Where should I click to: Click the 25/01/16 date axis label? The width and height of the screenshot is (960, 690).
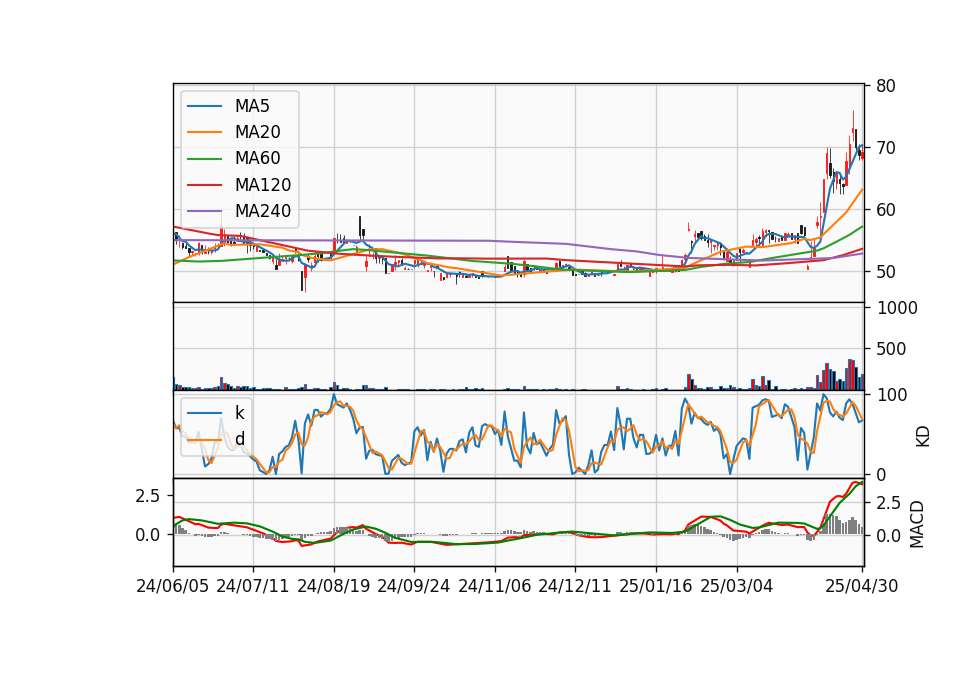click(x=656, y=586)
